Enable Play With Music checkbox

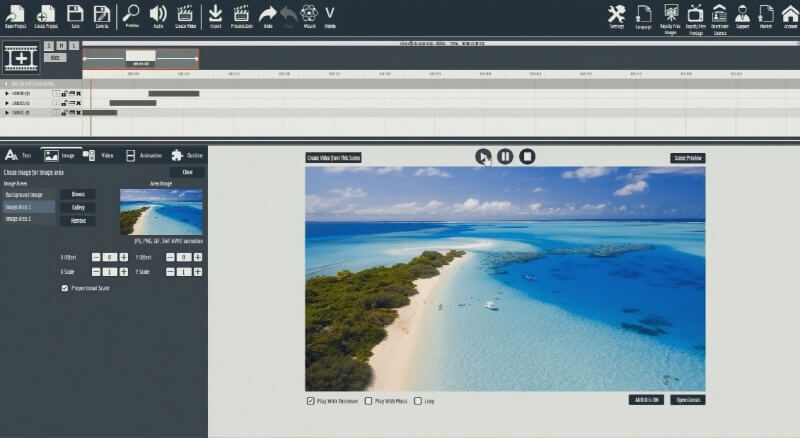368,401
